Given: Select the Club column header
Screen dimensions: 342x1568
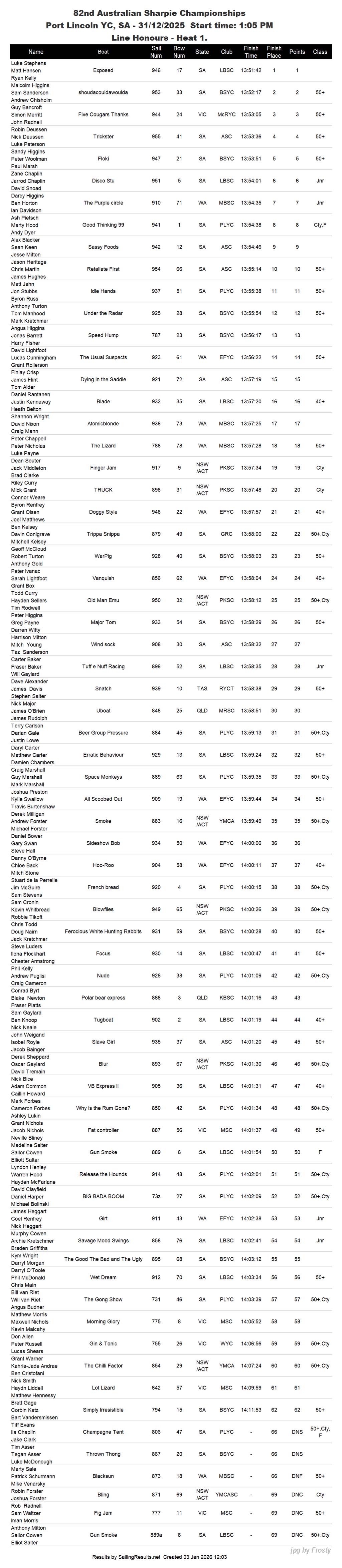Looking at the screenshot, I should click(x=226, y=52).
